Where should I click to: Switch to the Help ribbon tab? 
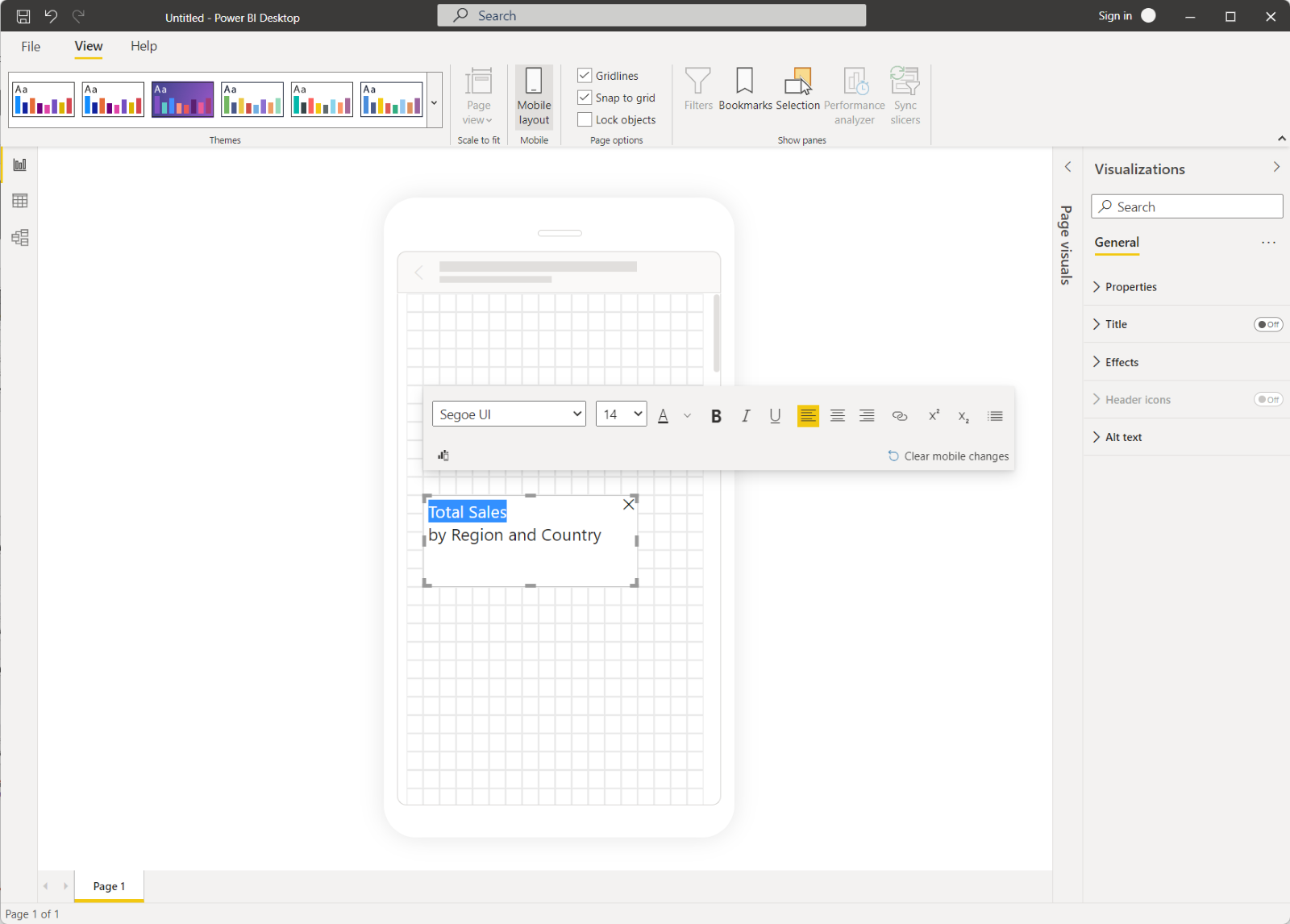tap(144, 47)
